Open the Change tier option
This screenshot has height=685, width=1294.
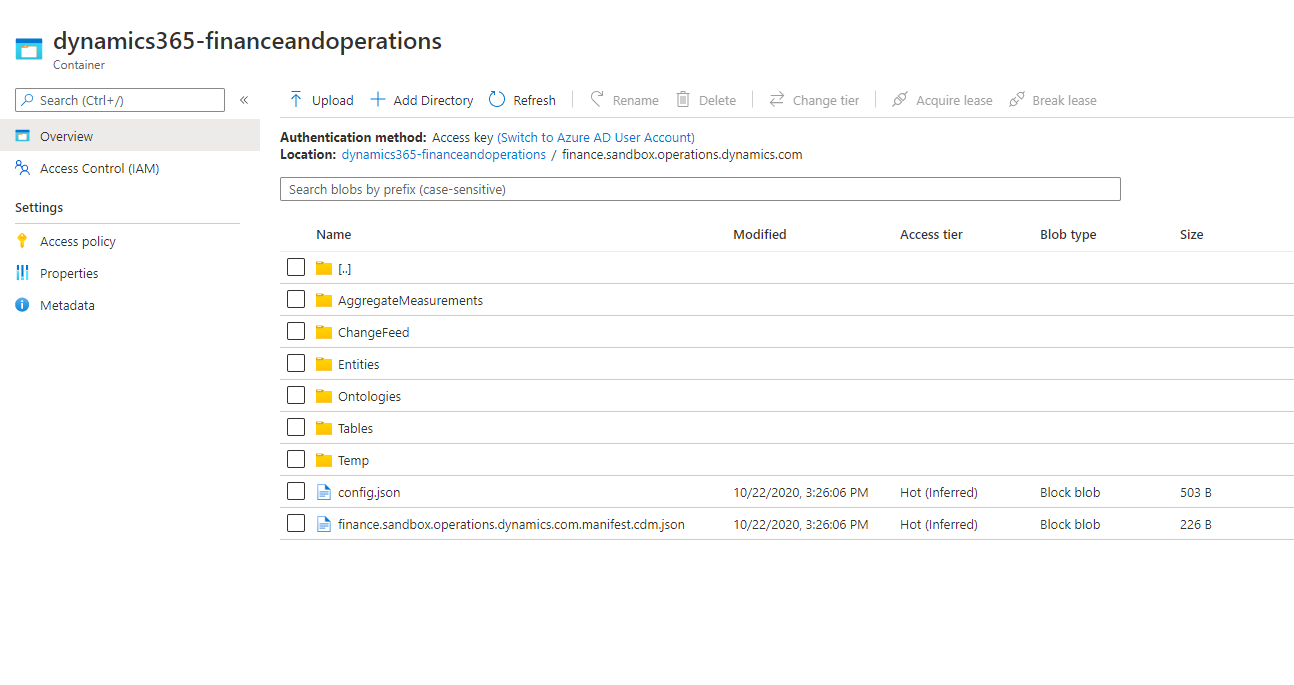778,99
